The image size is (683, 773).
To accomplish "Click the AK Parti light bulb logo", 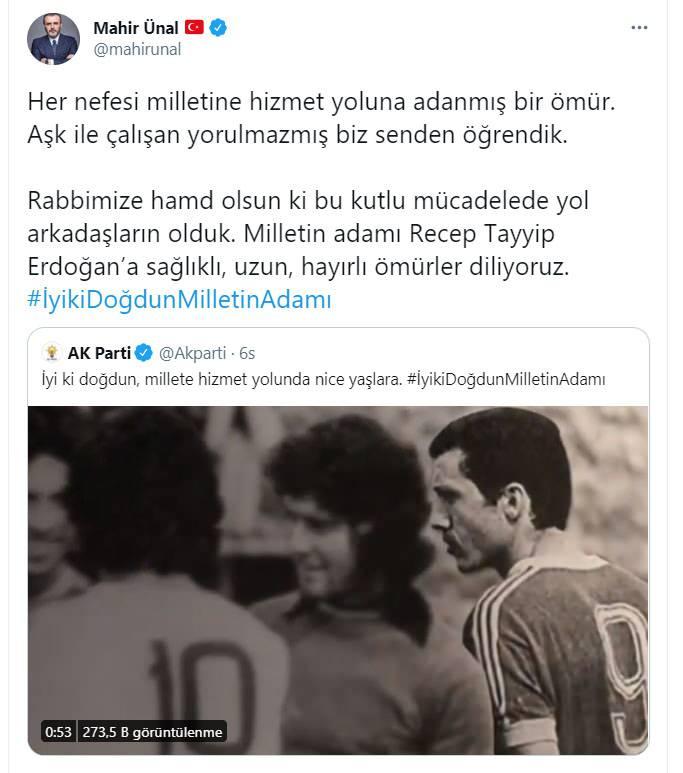I will (52, 353).
